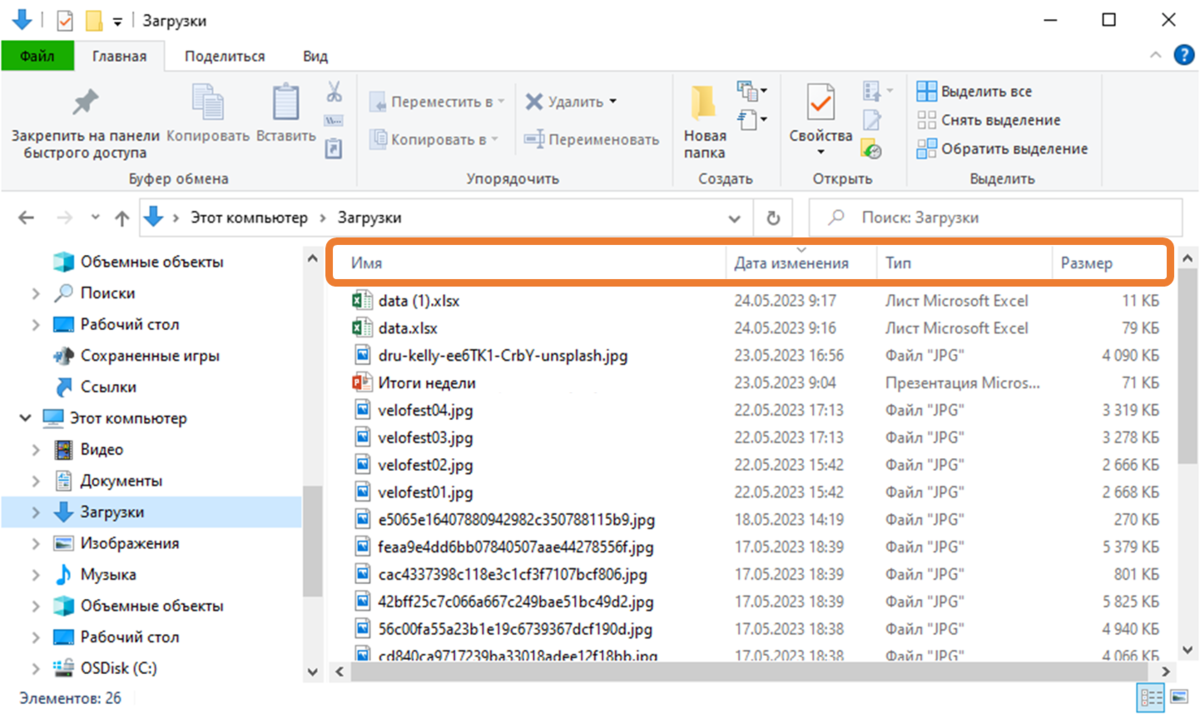Open the Customize Quick Access Toolbar dropdown

[x=118, y=21]
